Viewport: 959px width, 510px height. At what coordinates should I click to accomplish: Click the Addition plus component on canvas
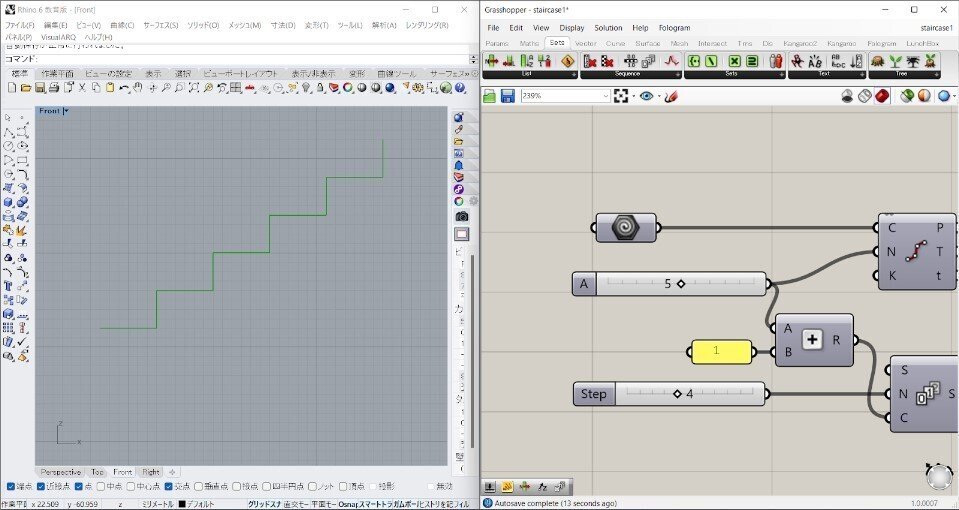[812, 340]
